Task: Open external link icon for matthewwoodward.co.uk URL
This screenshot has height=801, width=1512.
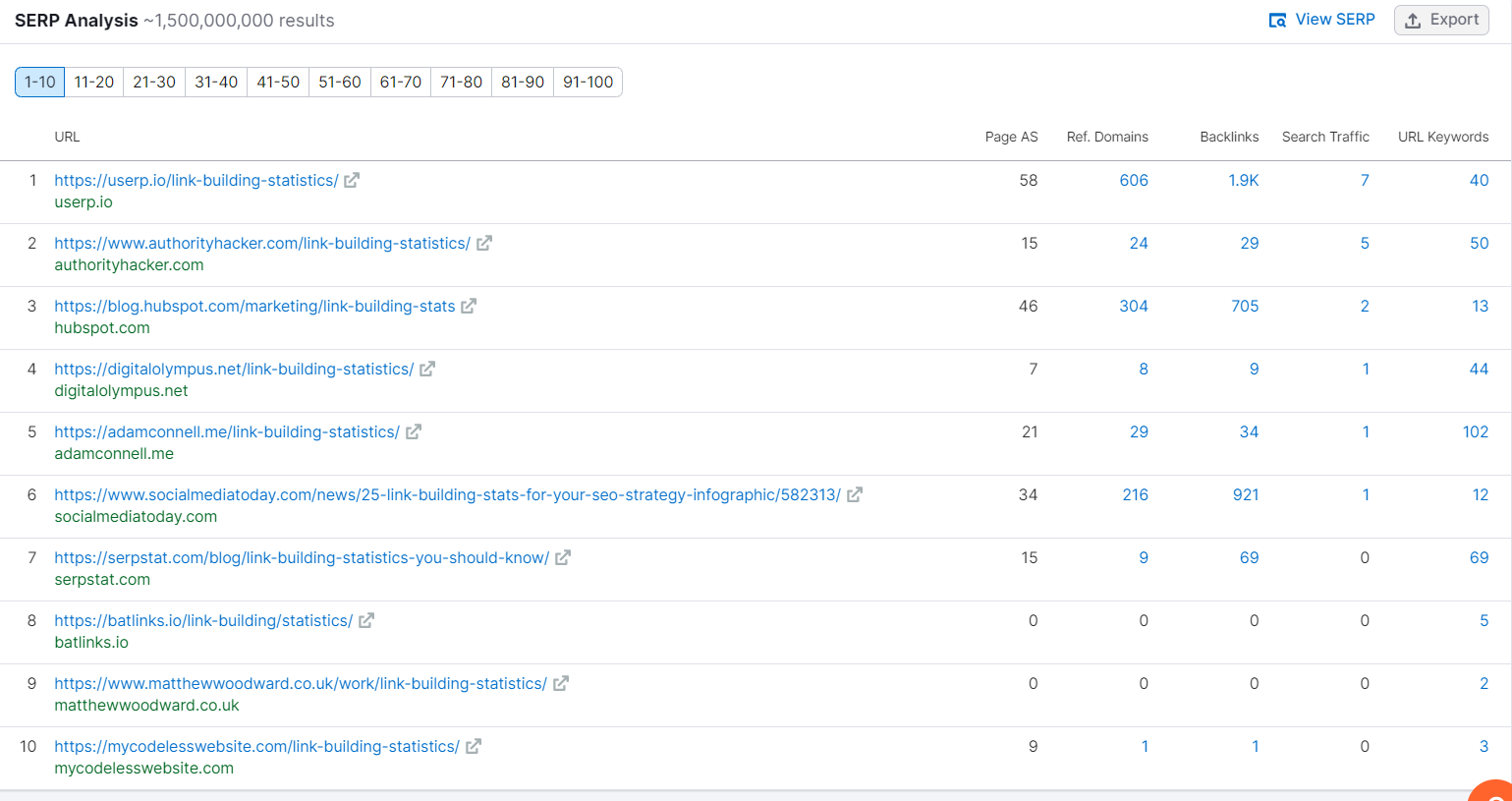Action: (561, 683)
